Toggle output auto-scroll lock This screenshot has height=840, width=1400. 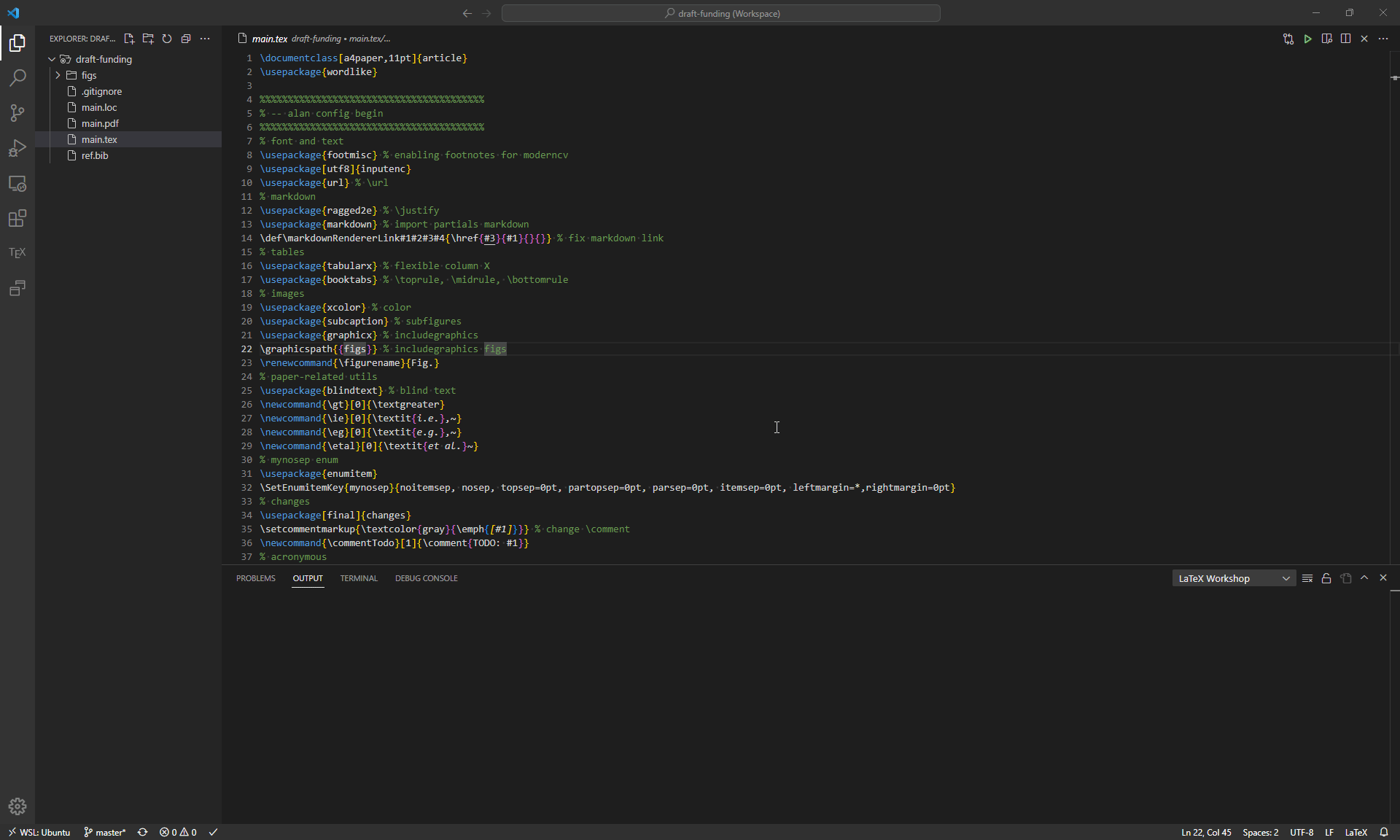(x=1326, y=578)
